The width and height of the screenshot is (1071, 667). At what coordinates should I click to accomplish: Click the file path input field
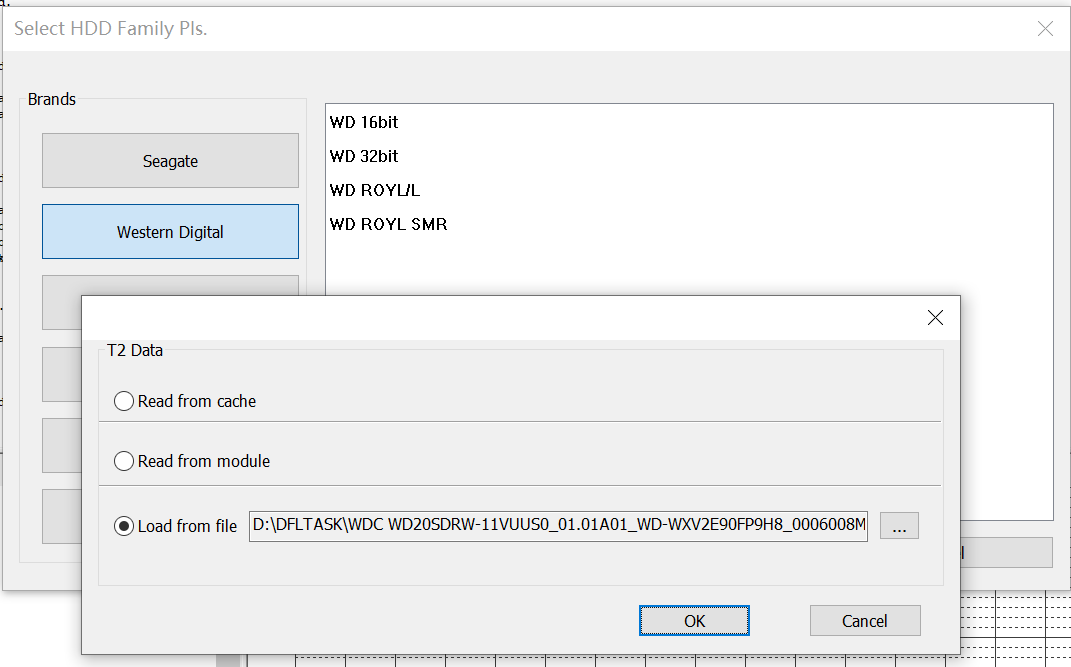tap(558, 526)
